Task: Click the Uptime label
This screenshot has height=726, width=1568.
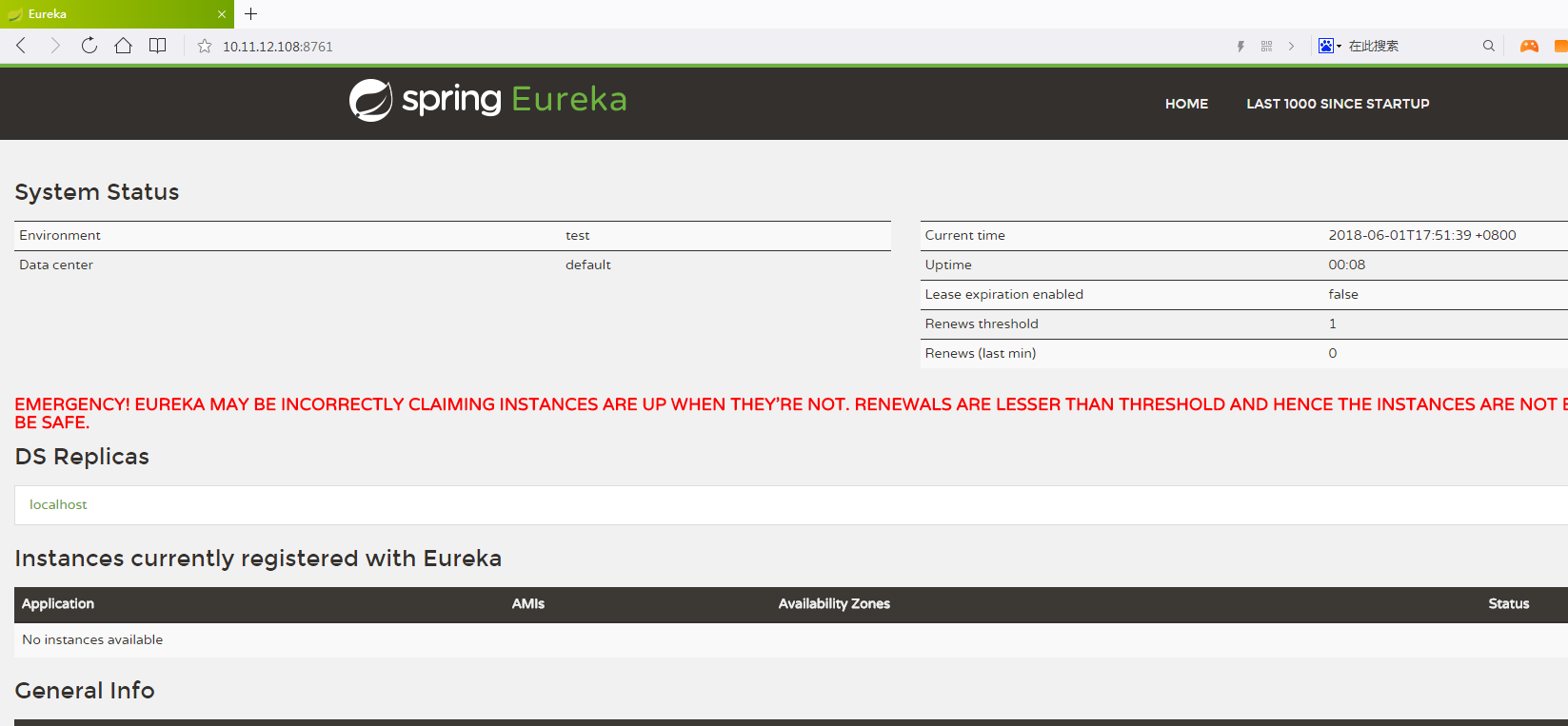Action: (x=948, y=265)
